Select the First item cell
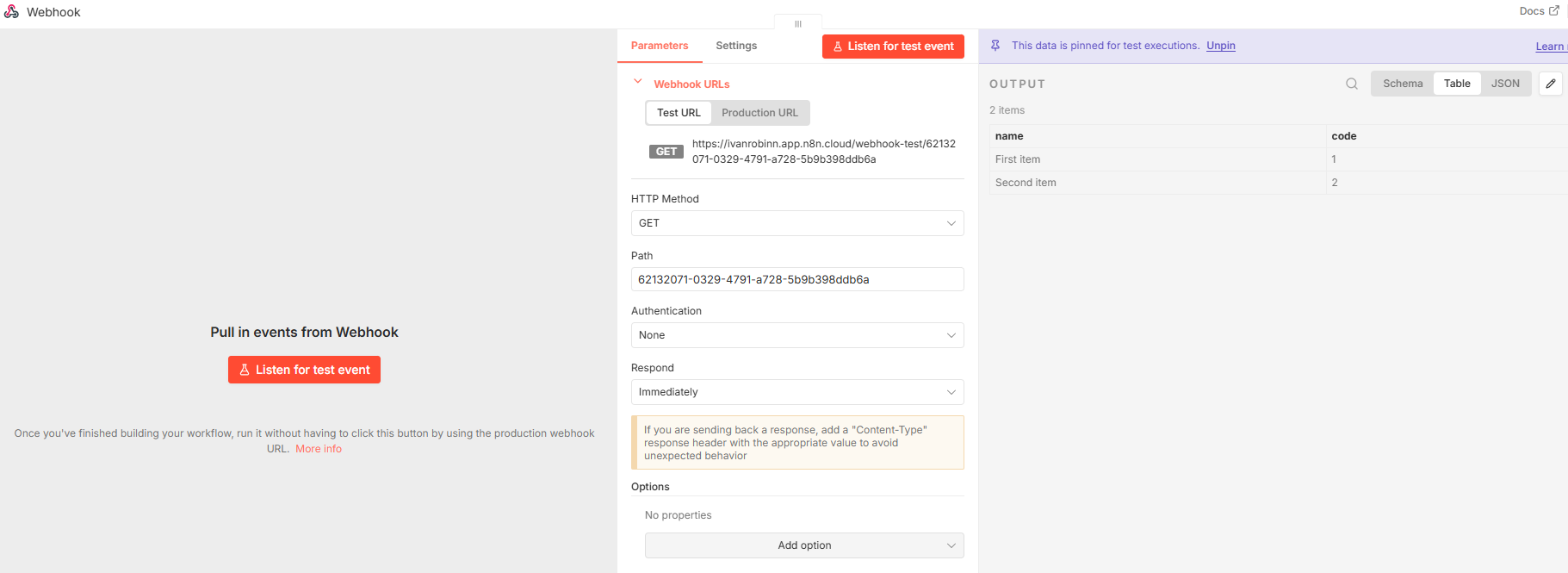This screenshot has width=1568, height=573. coord(1157,159)
